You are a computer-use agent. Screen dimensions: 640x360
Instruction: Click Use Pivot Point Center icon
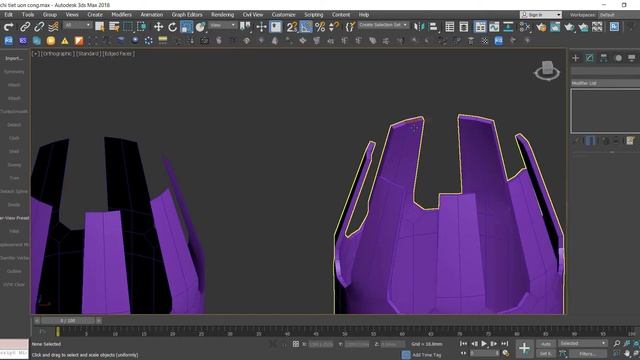coord(245,27)
